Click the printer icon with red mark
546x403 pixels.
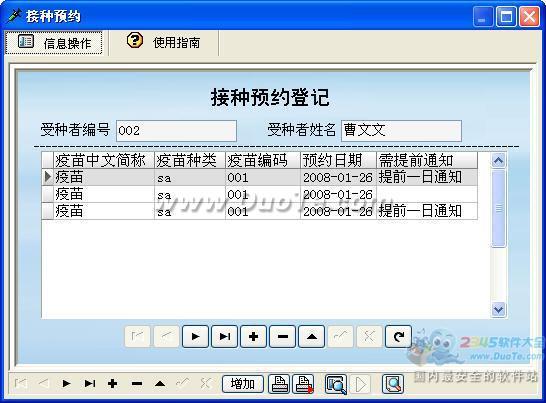[x=304, y=384]
